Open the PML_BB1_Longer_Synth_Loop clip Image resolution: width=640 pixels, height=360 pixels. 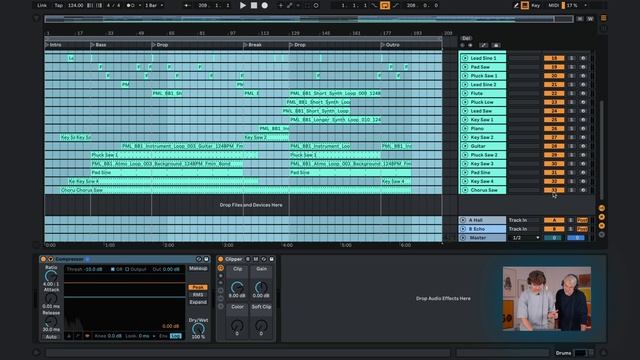[335, 120]
